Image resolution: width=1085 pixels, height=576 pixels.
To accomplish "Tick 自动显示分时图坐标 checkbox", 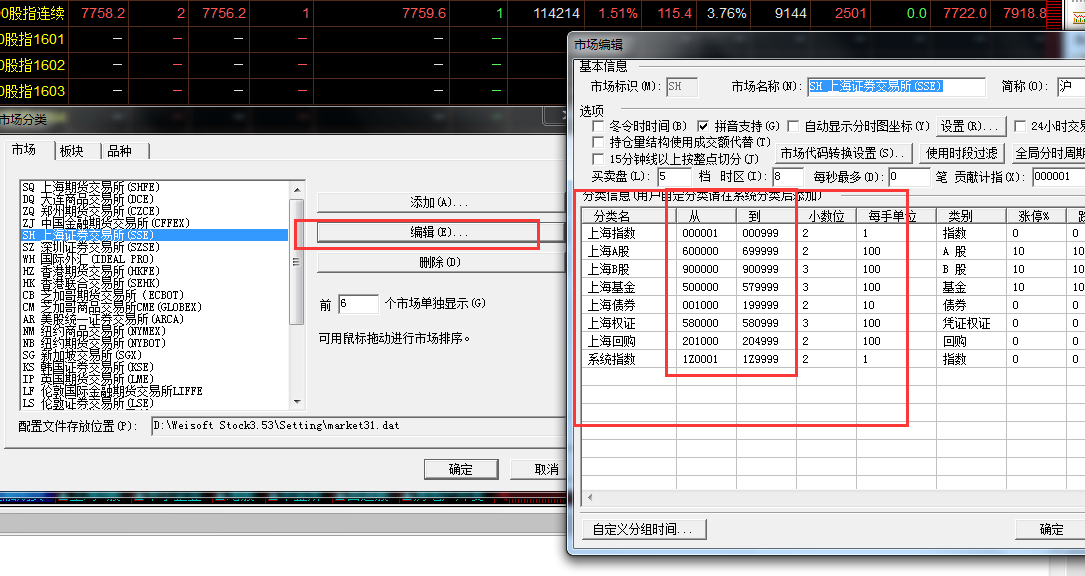I will [793, 127].
